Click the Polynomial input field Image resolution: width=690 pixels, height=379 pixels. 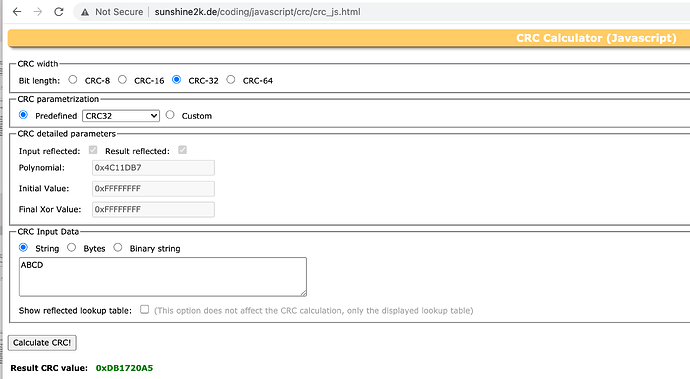click(153, 168)
